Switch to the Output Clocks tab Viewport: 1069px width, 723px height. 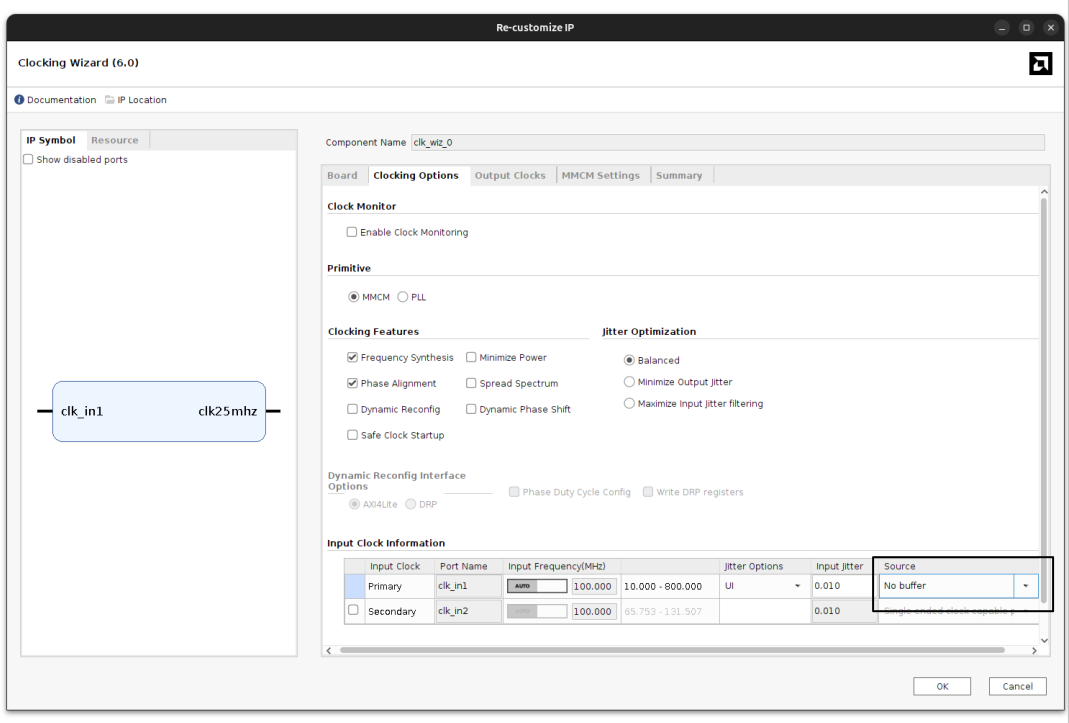[x=510, y=176]
